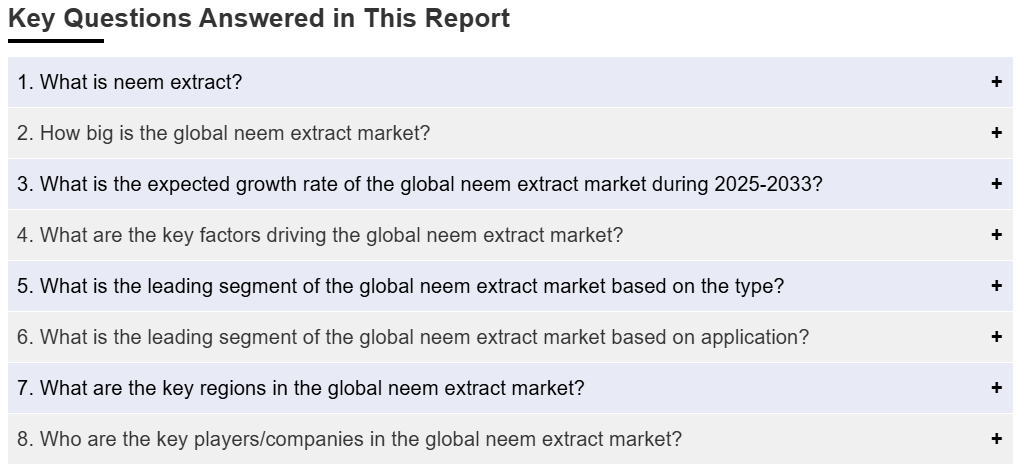Image resolution: width=1016 pixels, height=470 pixels.
Task: Expand the 'What is neem extract?' plus icon
Action: point(996,82)
